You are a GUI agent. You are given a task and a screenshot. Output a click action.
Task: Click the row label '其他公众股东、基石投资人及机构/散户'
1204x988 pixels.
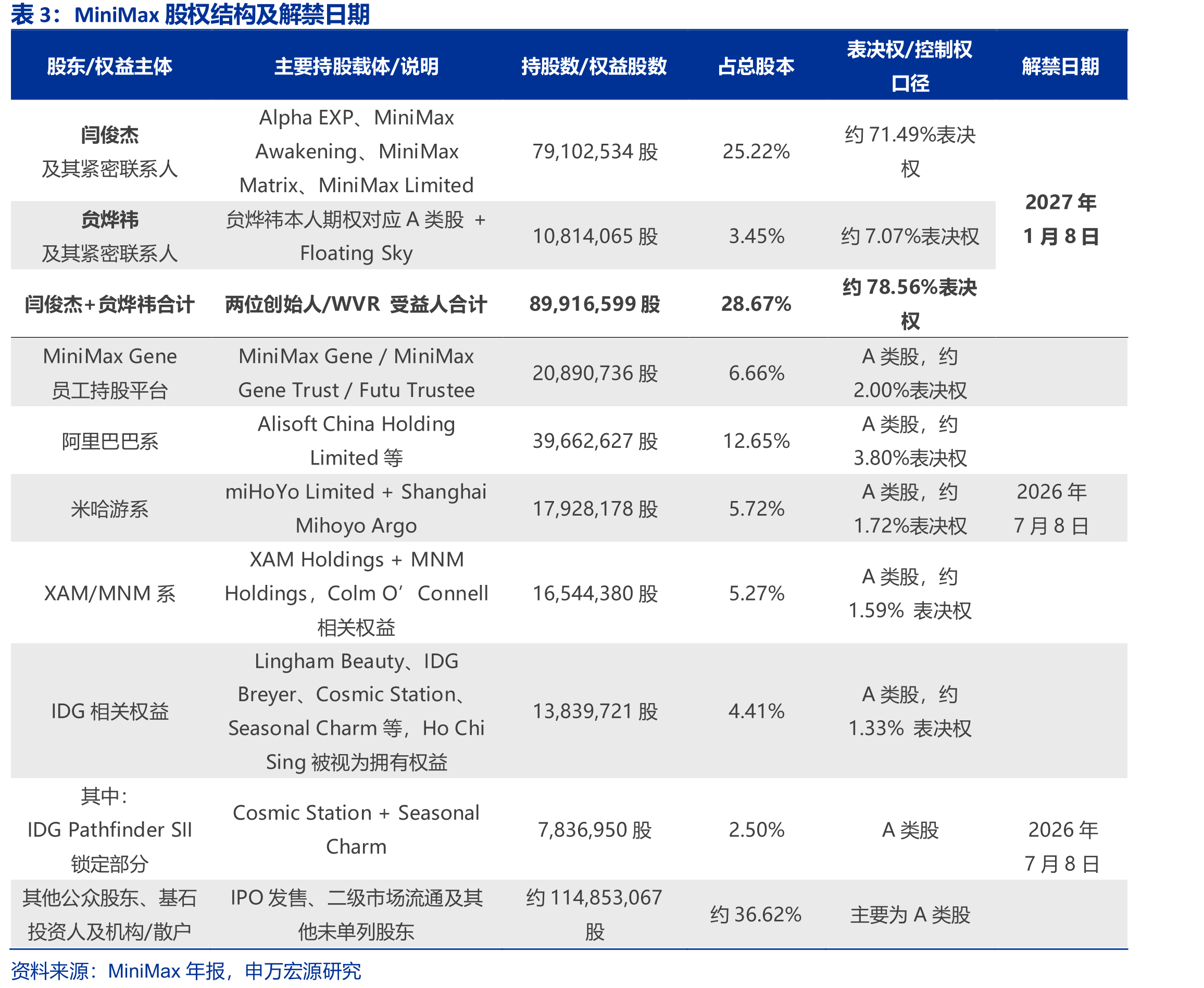(x=110, y=915)
